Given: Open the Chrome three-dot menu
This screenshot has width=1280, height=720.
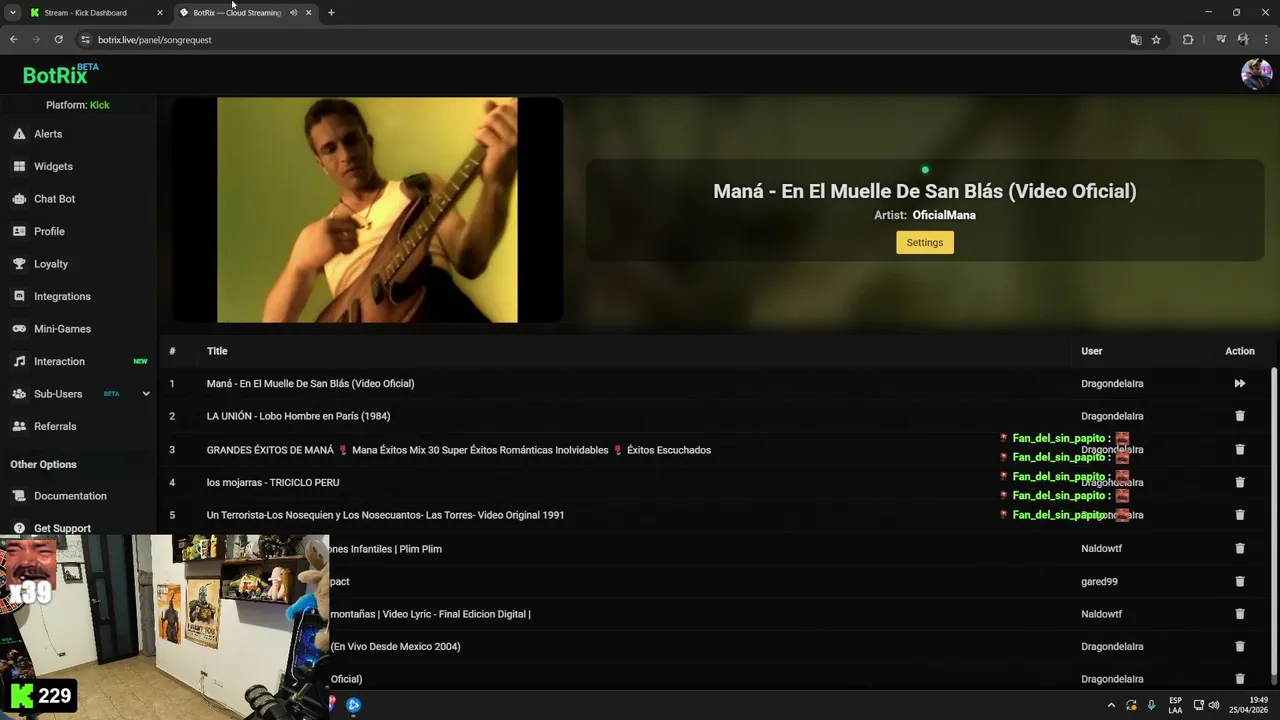Looking at the screenshot, I should point(1267,40).
